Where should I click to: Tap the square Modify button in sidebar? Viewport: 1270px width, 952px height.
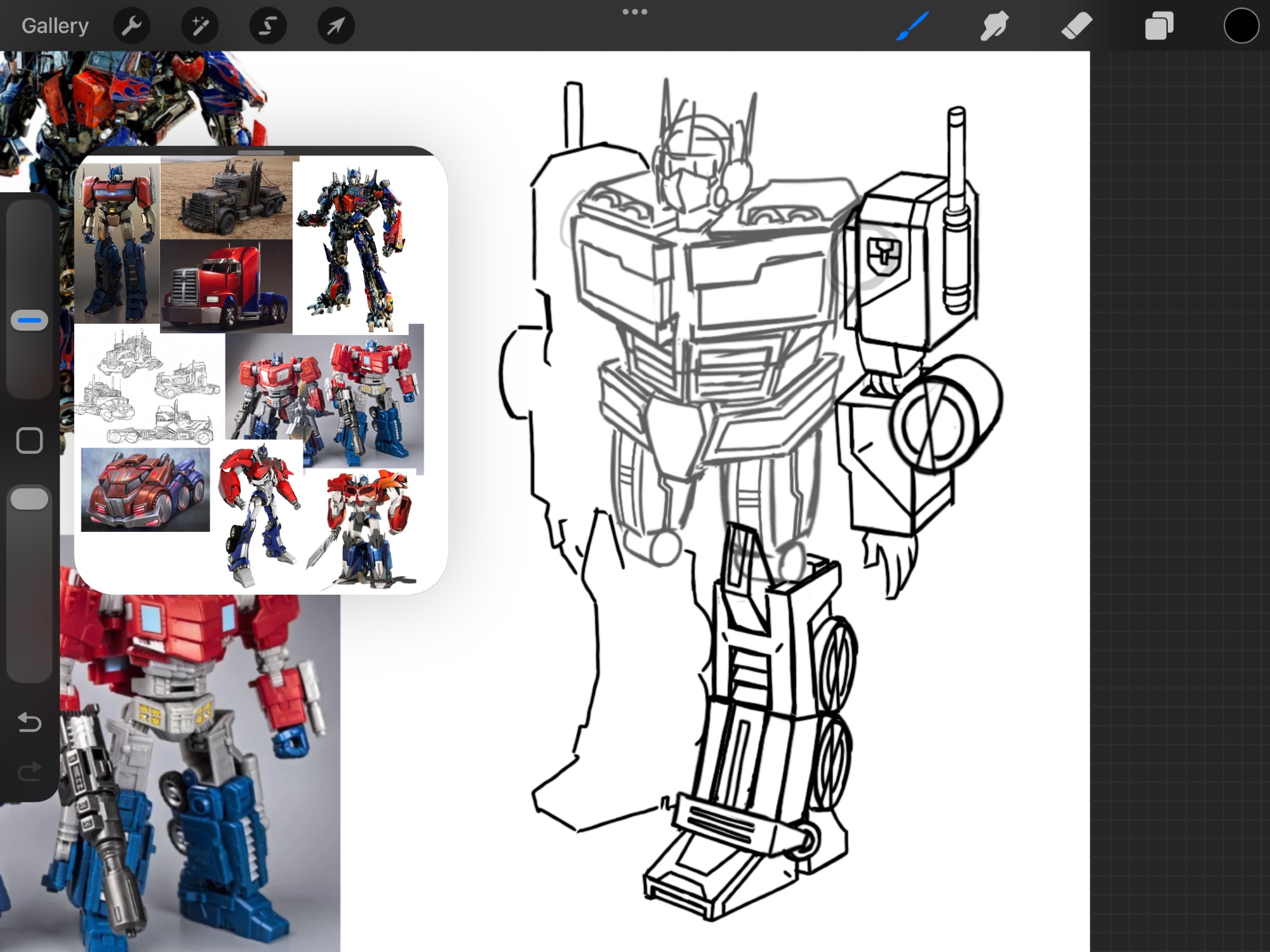pyautogui.click(x=29, y=440)
